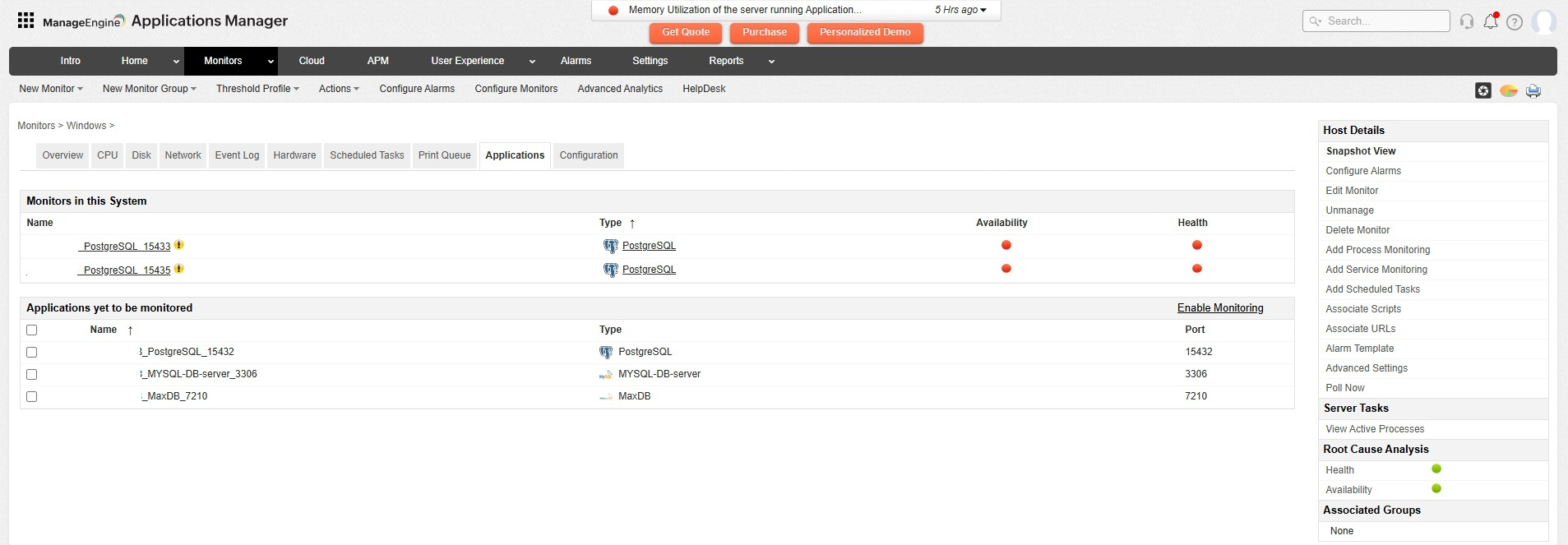1568x545 pixels.
Task: Open the New Monitor Group dropdown
Action: click(x=150, y=89)
